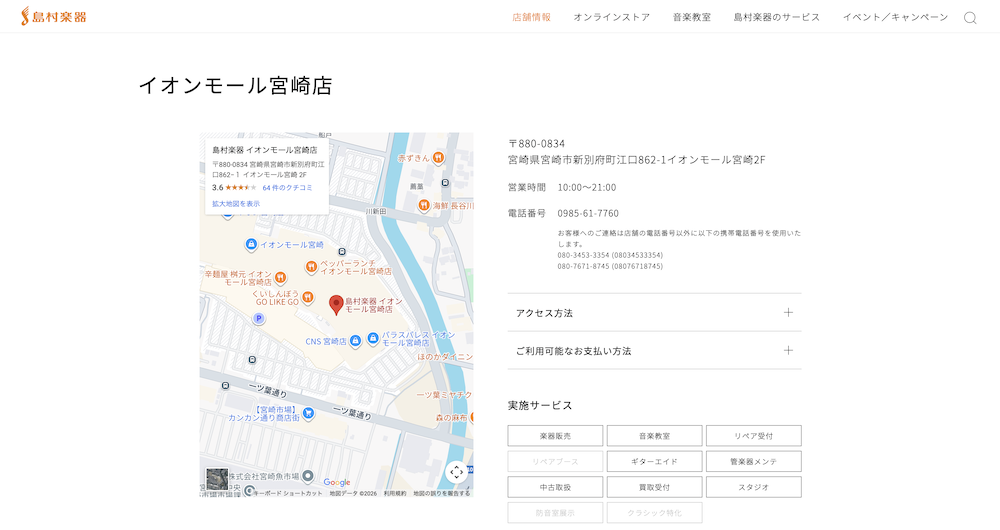Image resolution: width=1000 pixels, height=530 pixels.
Task: Select the イオンモール宮崎 shopping marker
Action: [251, 244]
